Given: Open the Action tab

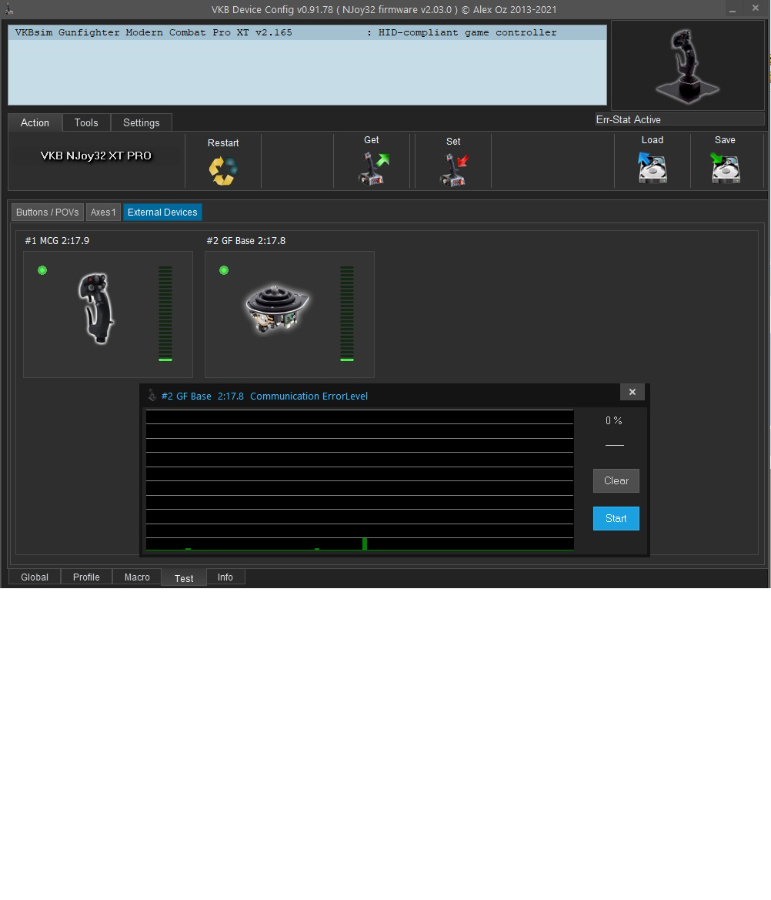Looking at the screenshot, I should [35, 123].
